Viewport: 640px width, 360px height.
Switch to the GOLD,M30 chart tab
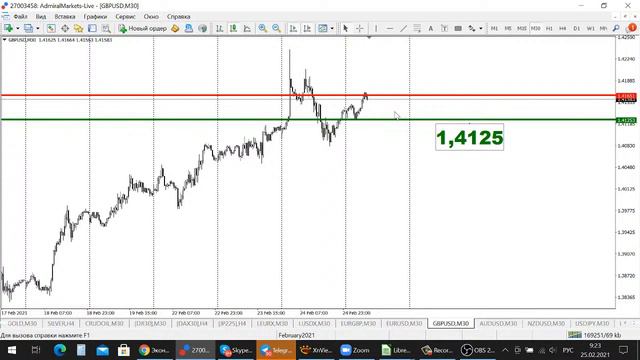tap(22, 323)
